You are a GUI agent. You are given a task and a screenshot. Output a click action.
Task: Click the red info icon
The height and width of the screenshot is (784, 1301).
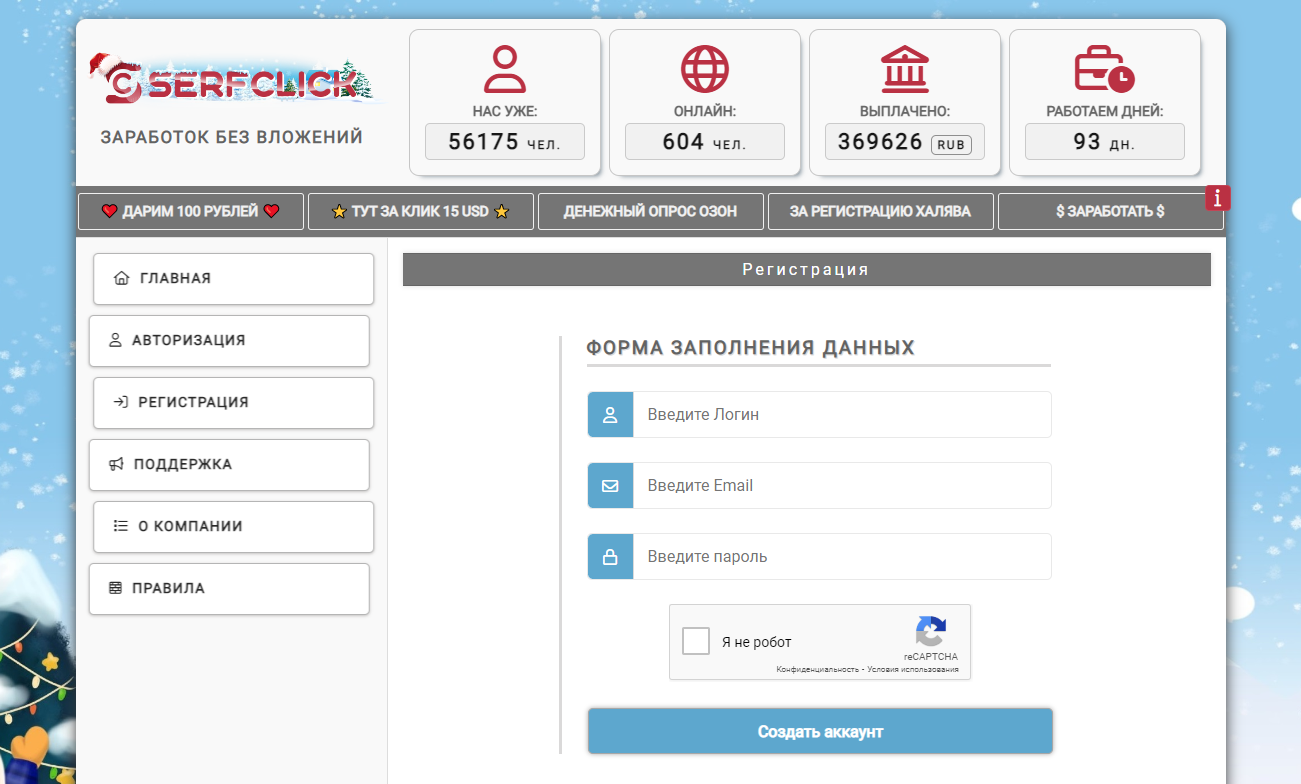1217,198
